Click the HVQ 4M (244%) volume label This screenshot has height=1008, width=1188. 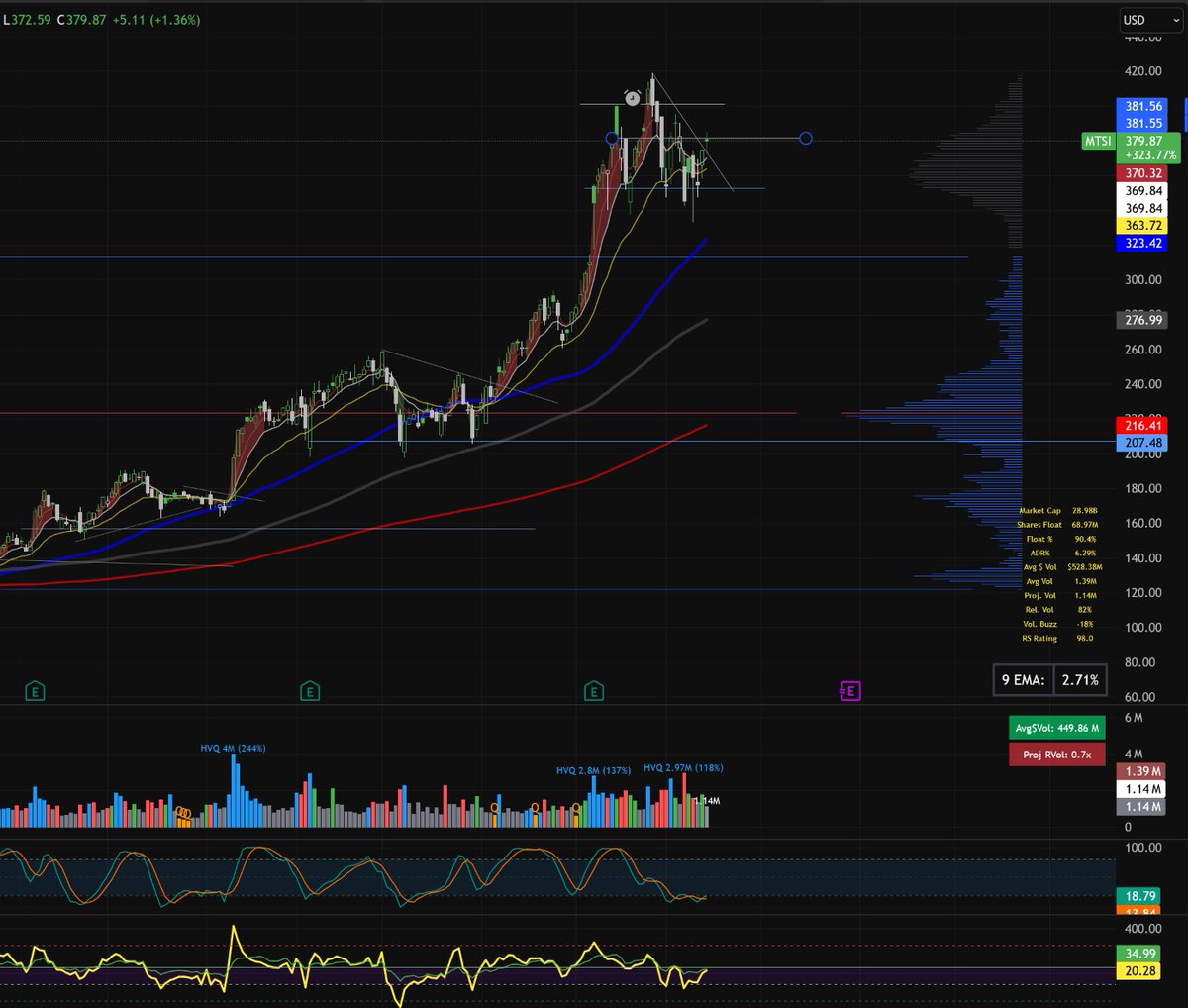233,748
